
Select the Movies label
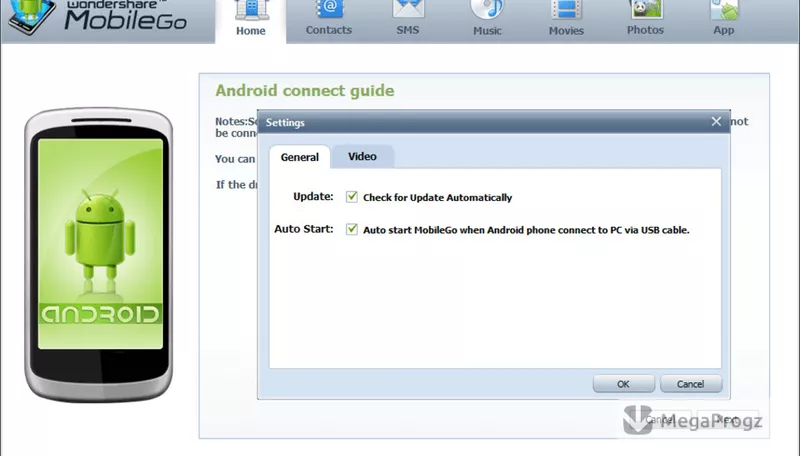566,31
